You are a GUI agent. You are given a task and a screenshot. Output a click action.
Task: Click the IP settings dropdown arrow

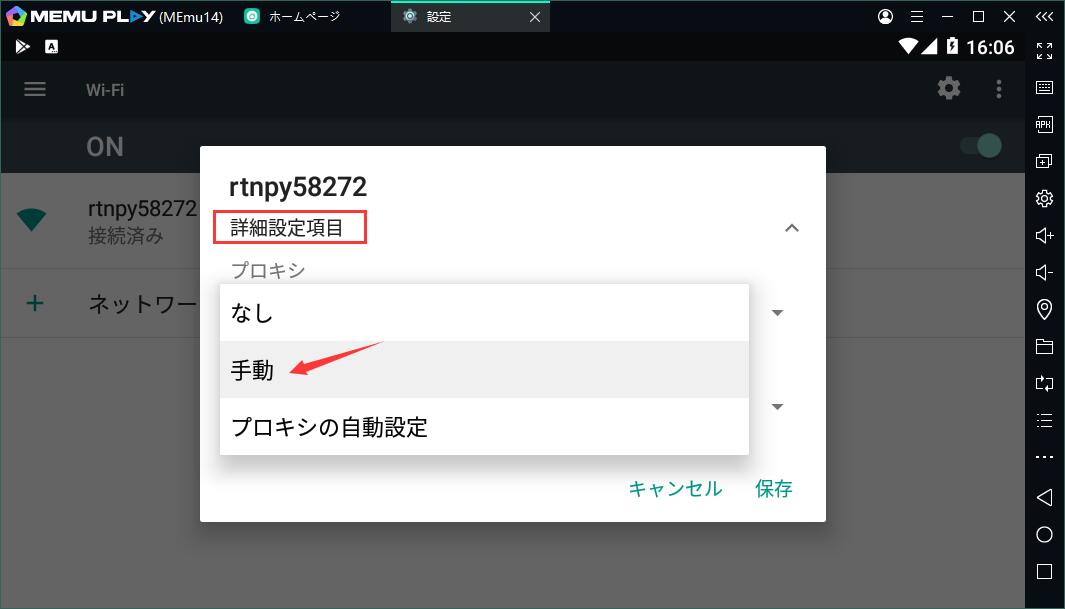point(777,406)
